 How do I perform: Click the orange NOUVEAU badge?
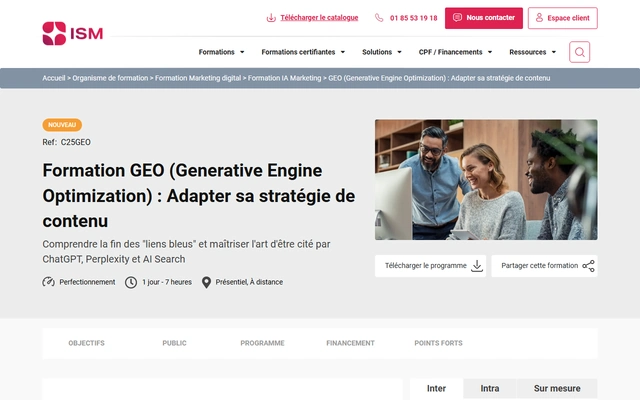point(62,125)
